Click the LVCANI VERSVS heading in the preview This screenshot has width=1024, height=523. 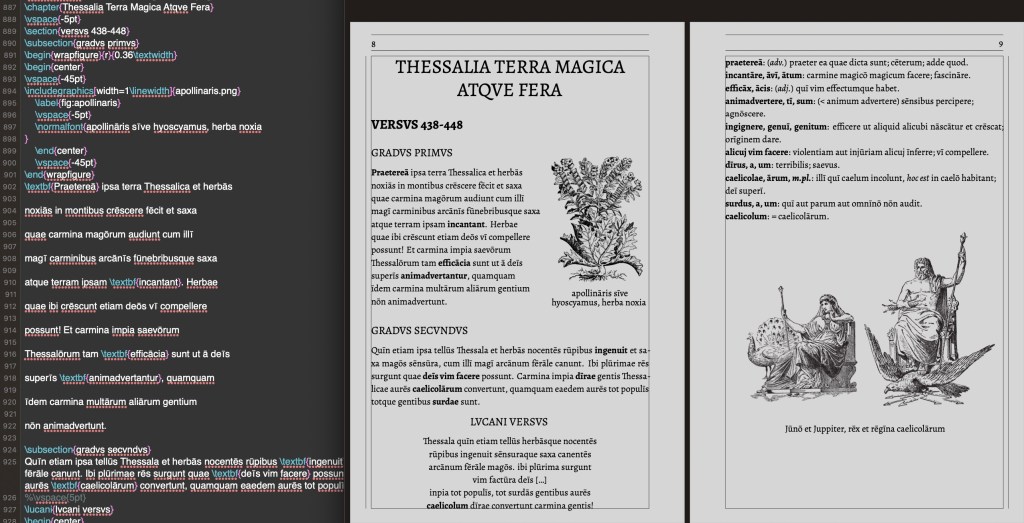pos(509,421)
